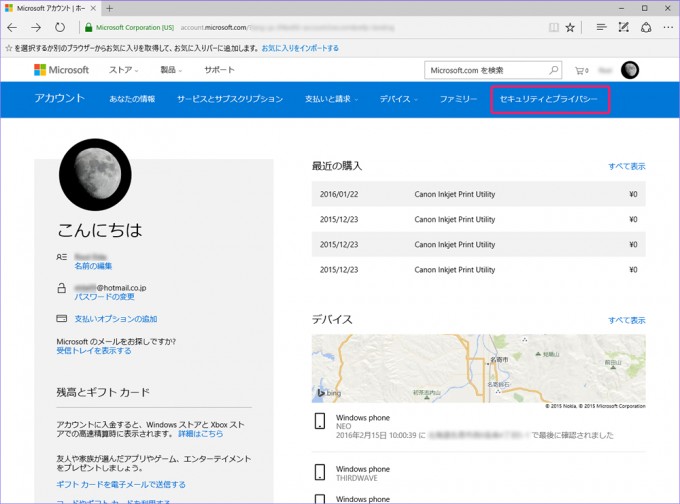Viewport: 680px width, 504px height.
Task: Click the credit card payment icon
Action: point(62,318)
